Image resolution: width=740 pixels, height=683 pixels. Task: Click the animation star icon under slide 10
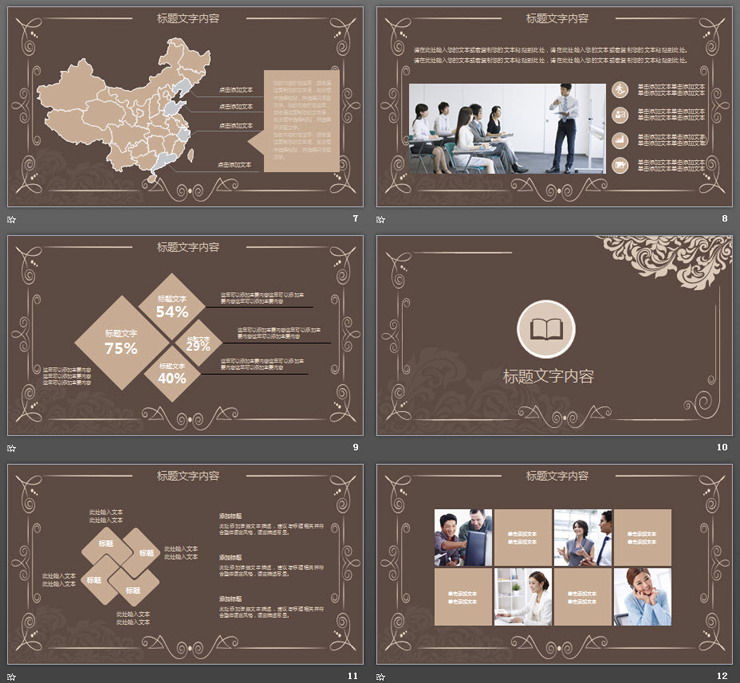(x=381, y=447)
